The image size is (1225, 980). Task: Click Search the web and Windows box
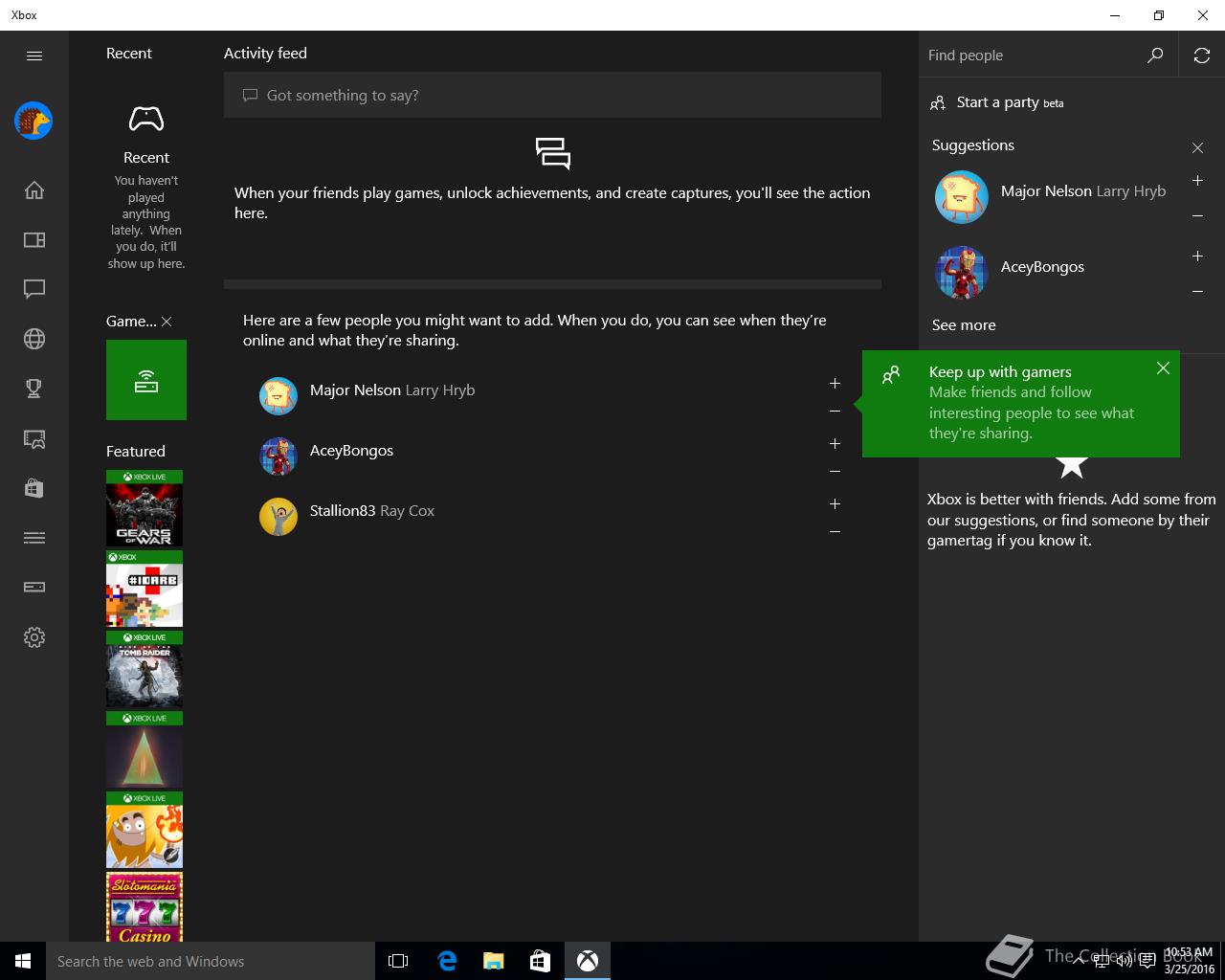click(x=211, y=961)
